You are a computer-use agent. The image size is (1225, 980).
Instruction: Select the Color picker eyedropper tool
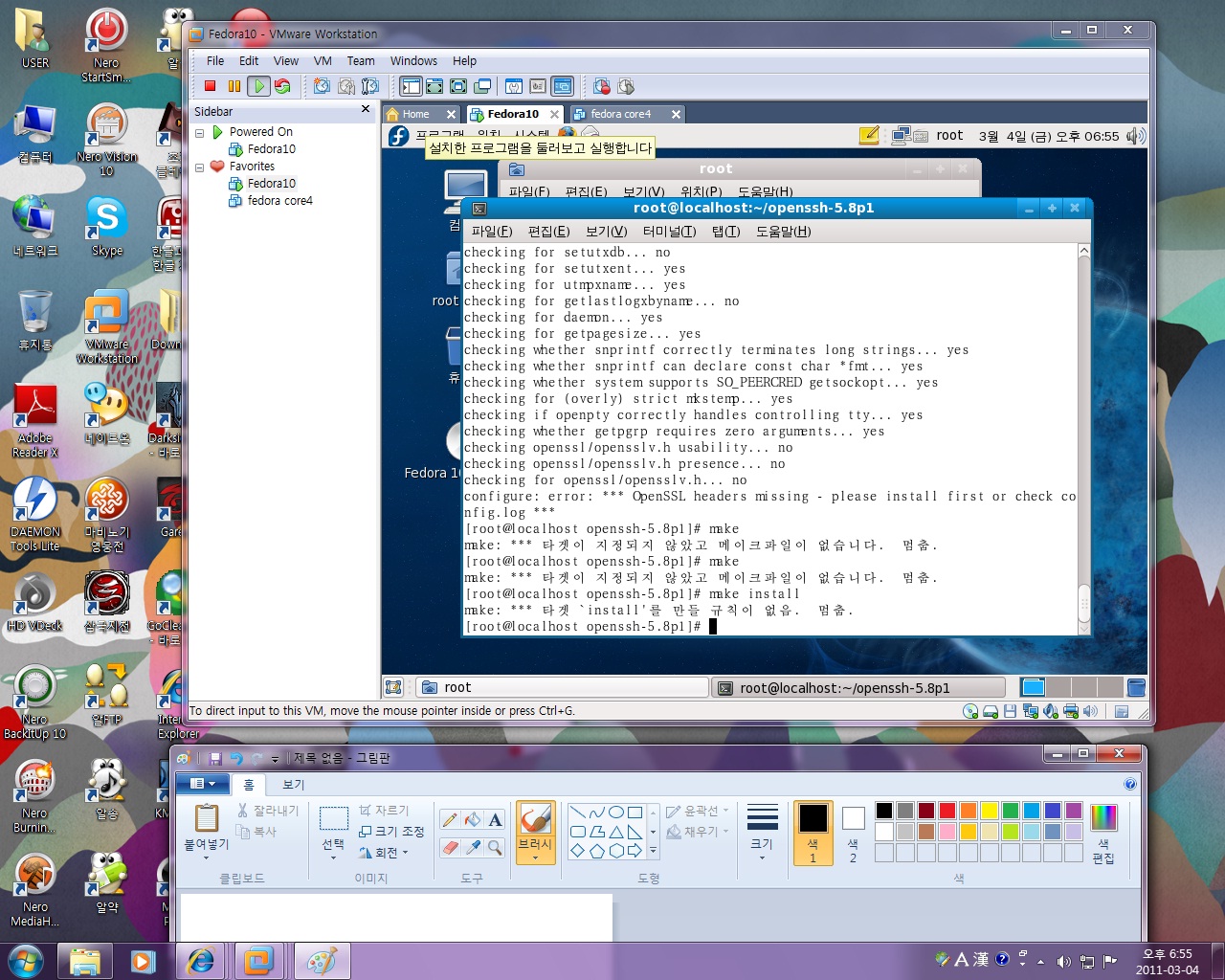(x=472, y=847)
